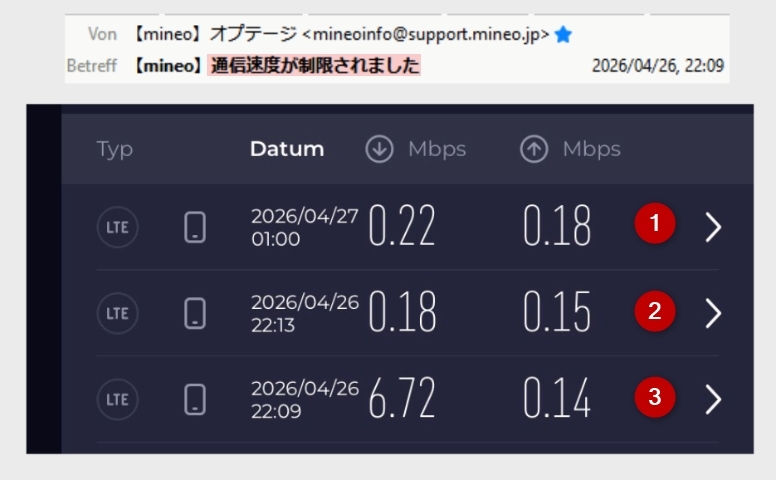Click red marker number 2
The height and width of the screenshot is (480, 776).
[655, 311]
